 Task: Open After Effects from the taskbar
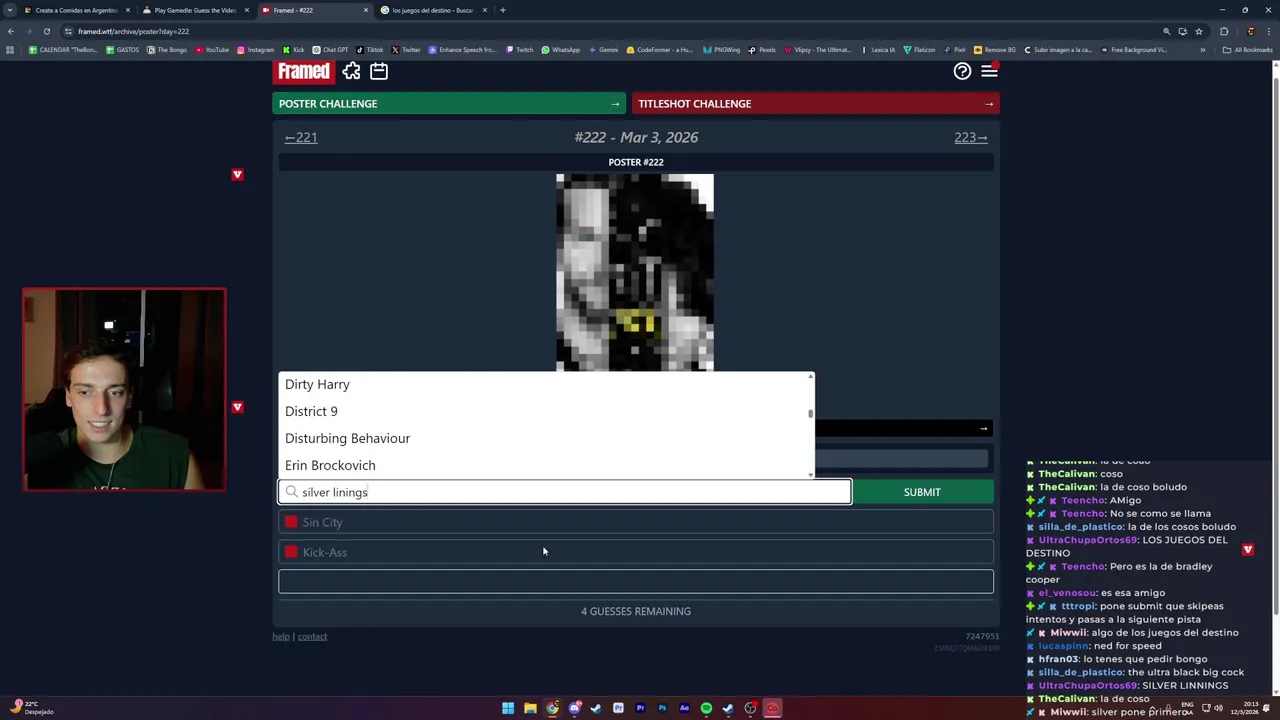[684, 708]
